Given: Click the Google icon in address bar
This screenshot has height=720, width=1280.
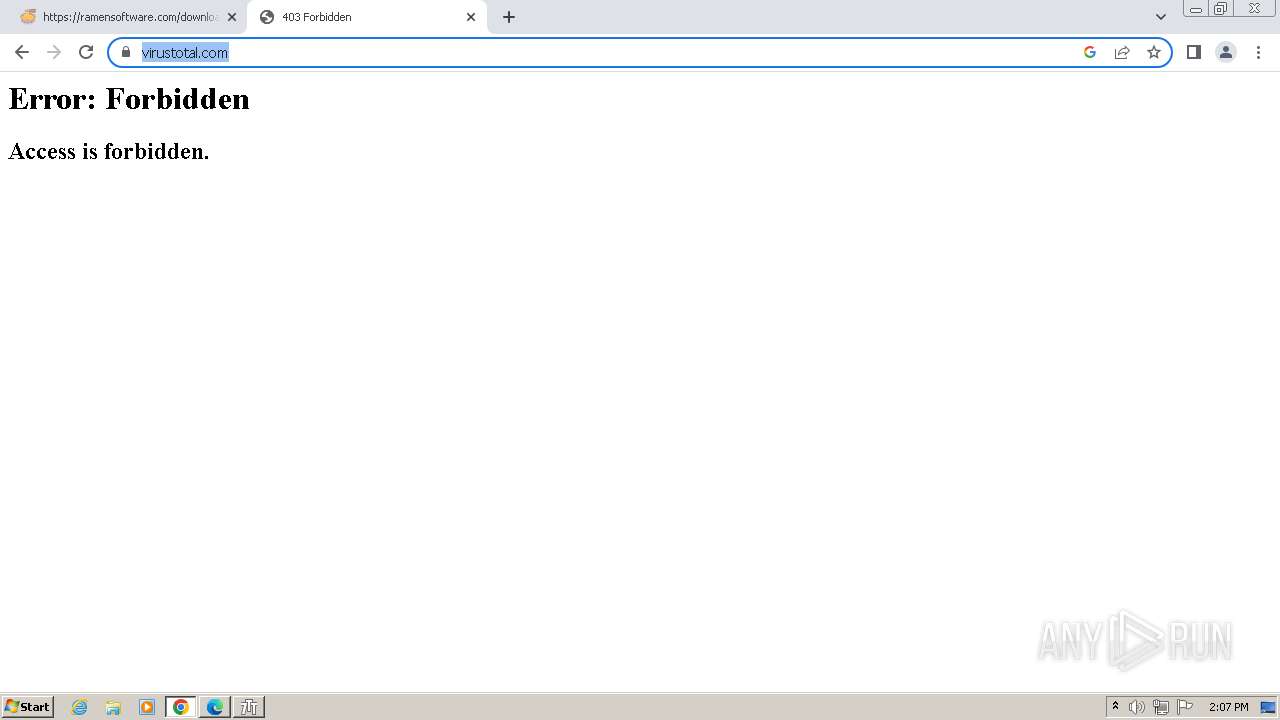Looking at the screenshot, I should [1090, 52].
